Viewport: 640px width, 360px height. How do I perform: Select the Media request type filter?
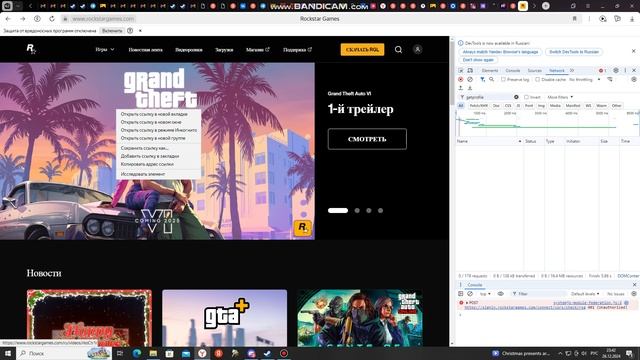(555, 106)
